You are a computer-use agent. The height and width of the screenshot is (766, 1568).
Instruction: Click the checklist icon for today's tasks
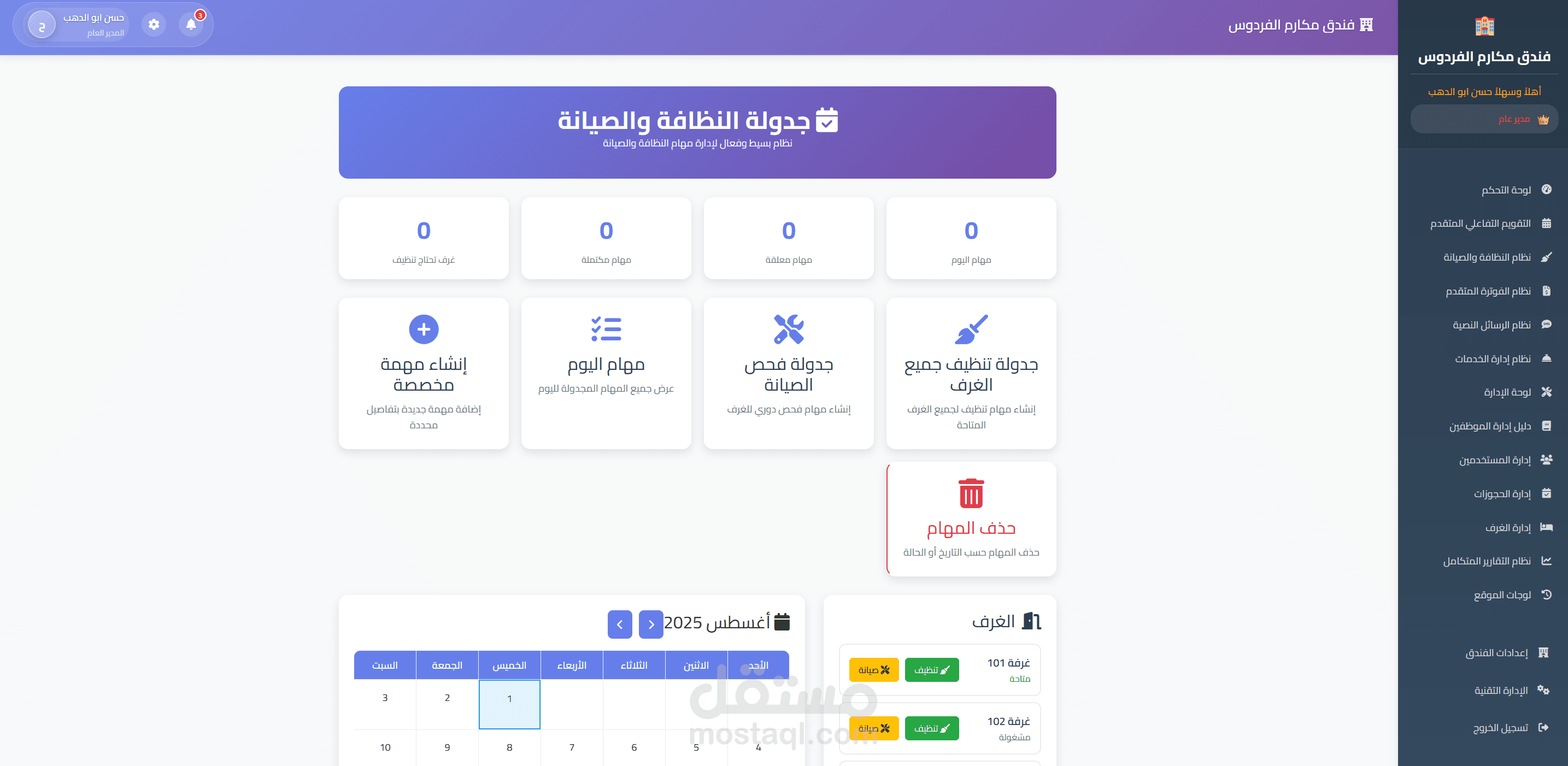606,329
